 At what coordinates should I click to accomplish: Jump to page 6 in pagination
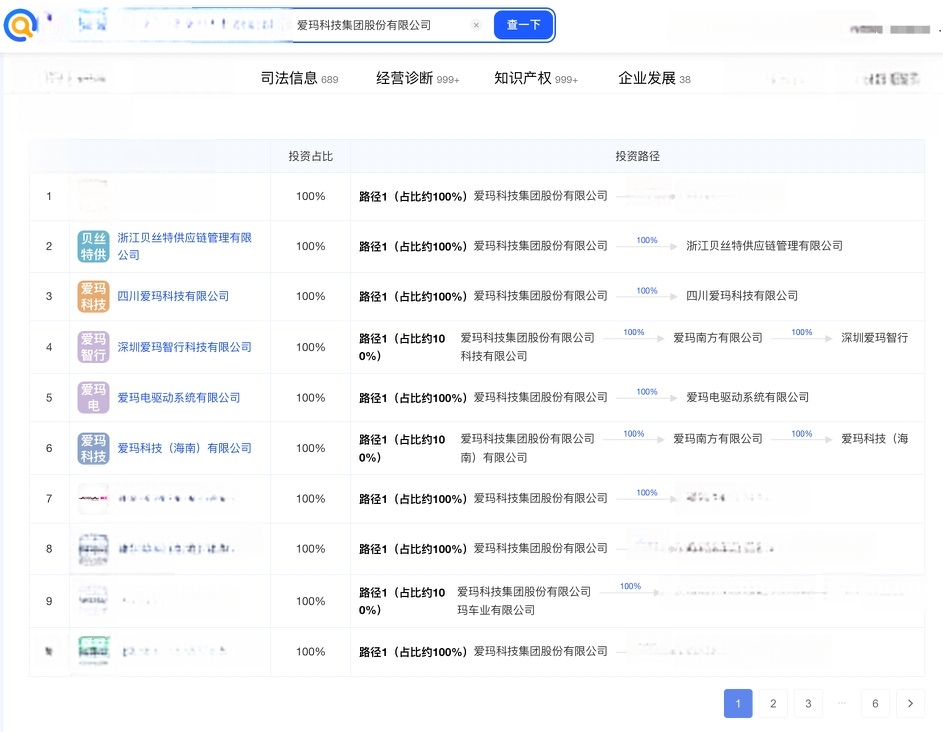click(875, 703)
